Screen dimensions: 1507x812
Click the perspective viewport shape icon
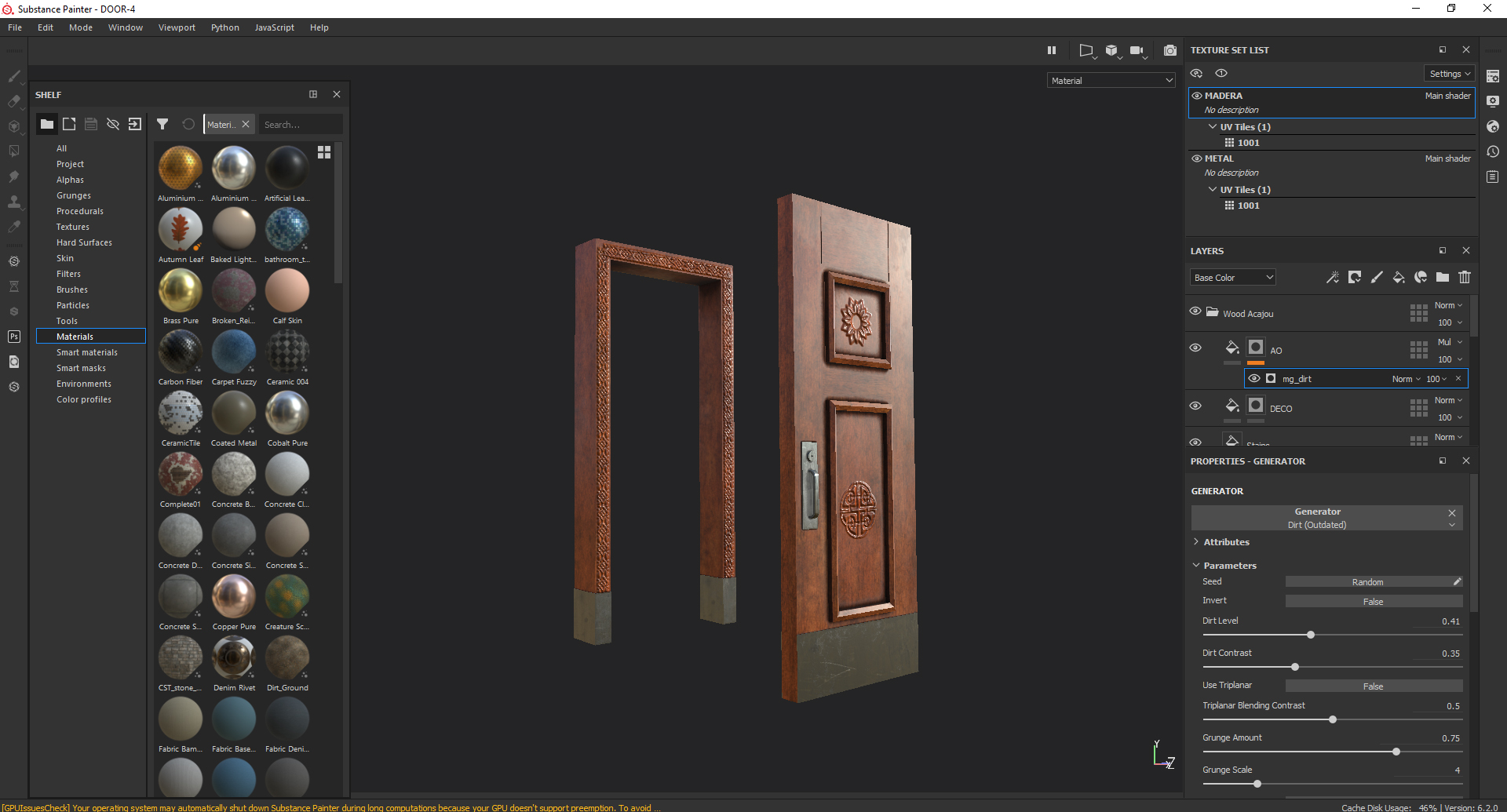(1086, 50)
